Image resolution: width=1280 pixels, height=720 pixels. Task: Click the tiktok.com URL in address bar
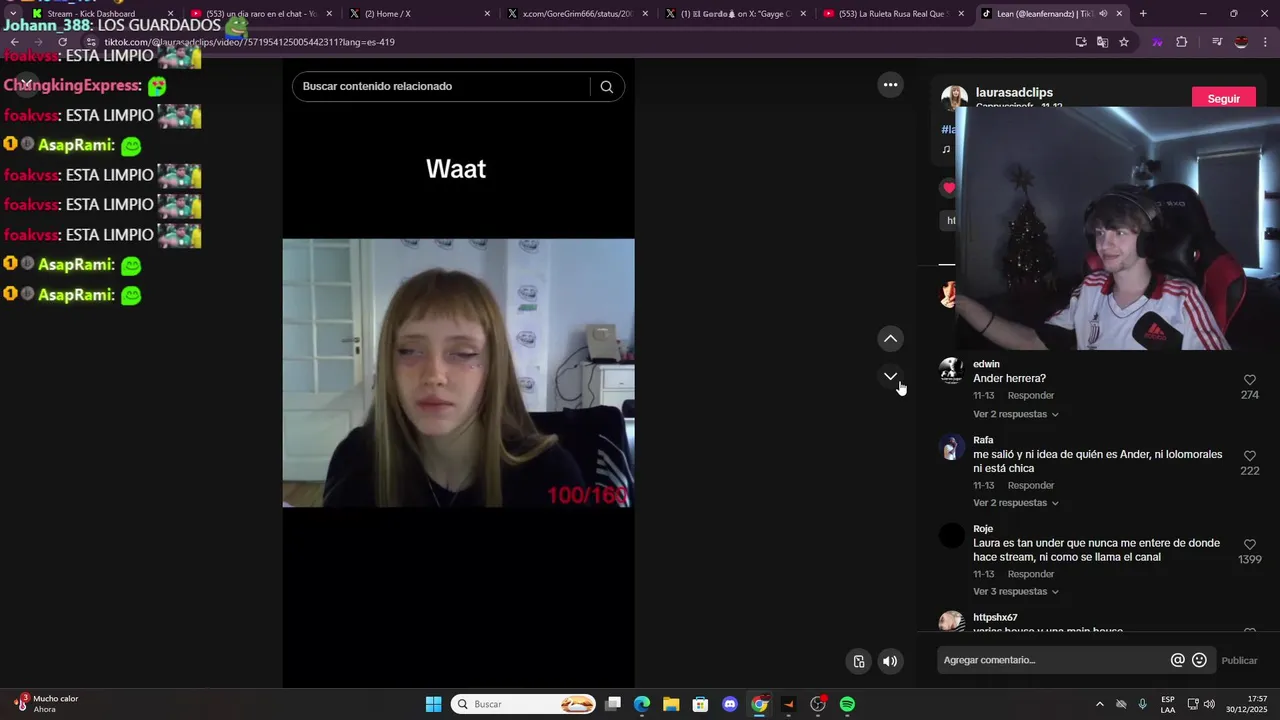(x=249, y=42)
